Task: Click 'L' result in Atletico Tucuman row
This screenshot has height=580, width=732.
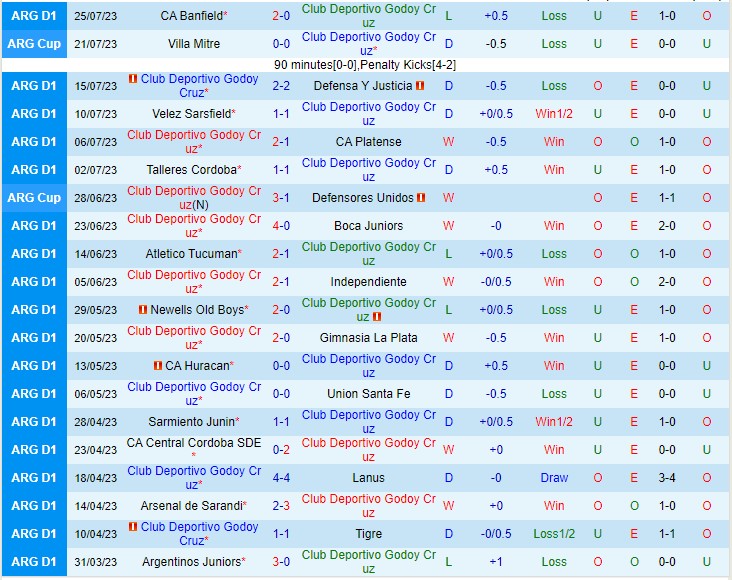Action: [x=448, y=254]
